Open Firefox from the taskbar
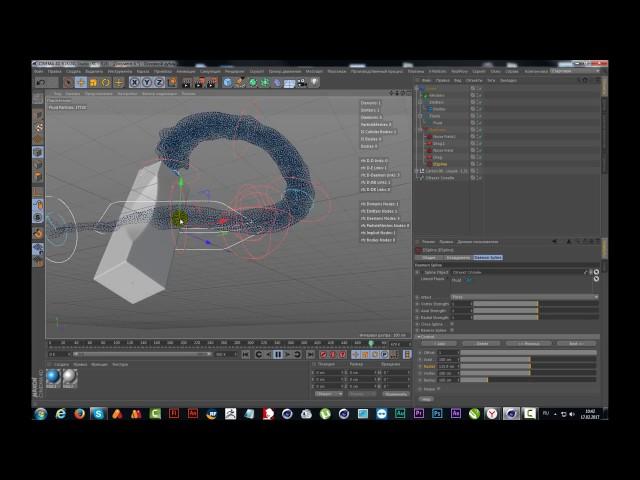Image resolution: width=640 pixels, height=480 pixels. pos(79,414)
